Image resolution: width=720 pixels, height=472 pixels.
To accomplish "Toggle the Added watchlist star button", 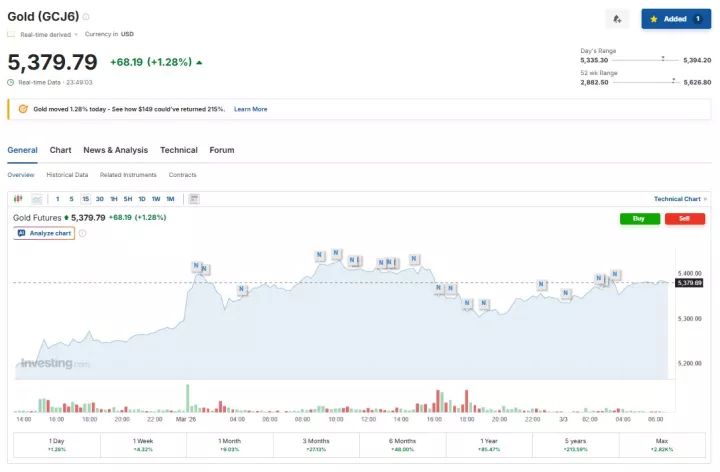I will pyautogui.click(x=676, y=18).
